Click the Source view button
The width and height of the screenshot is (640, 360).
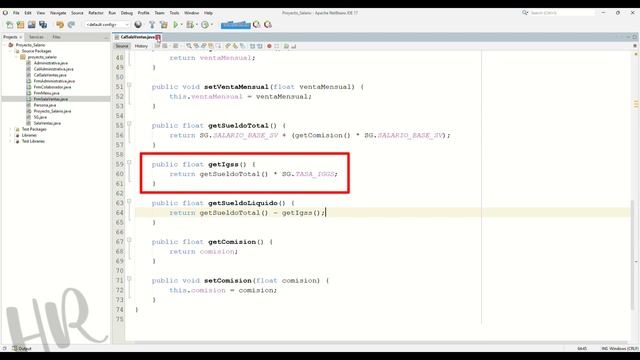coord(122,46)
